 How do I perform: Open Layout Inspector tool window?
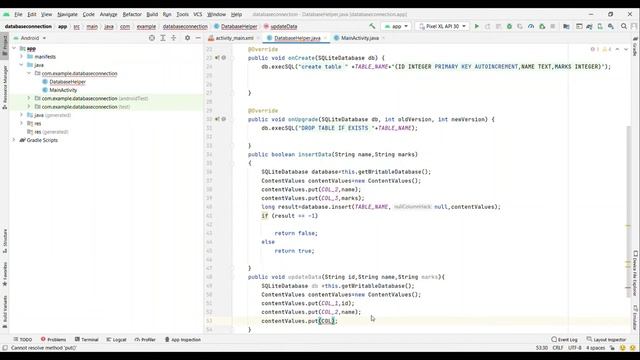point(606,340)
